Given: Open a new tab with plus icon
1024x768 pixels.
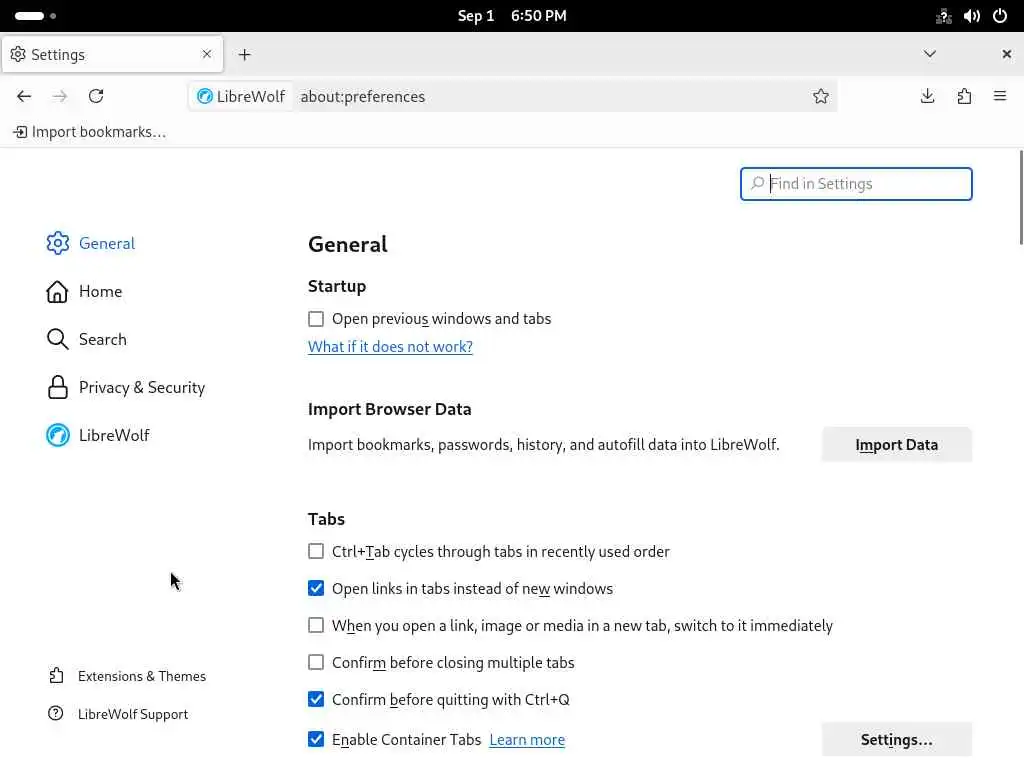Looking at the screenshot, I should point(245,54).
